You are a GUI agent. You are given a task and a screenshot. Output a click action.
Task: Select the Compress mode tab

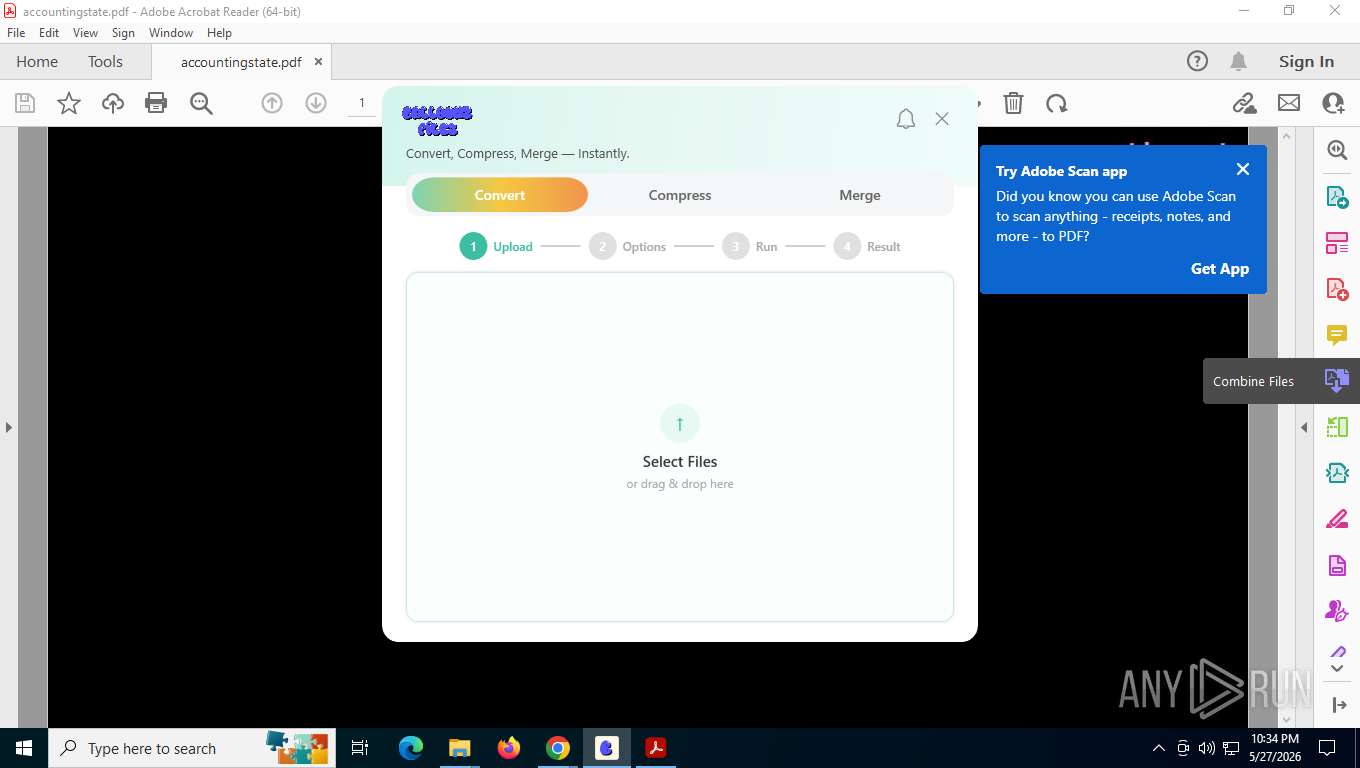(x=680, y=195)
